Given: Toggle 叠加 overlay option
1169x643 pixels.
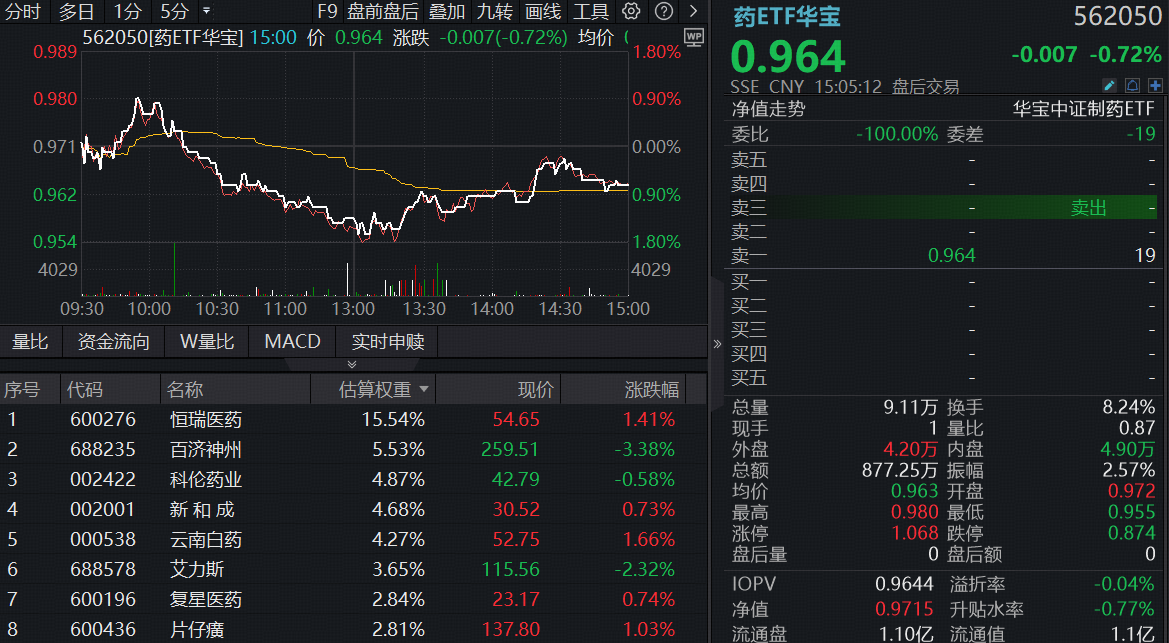Looking at the screenshot, I should point(447,11).
